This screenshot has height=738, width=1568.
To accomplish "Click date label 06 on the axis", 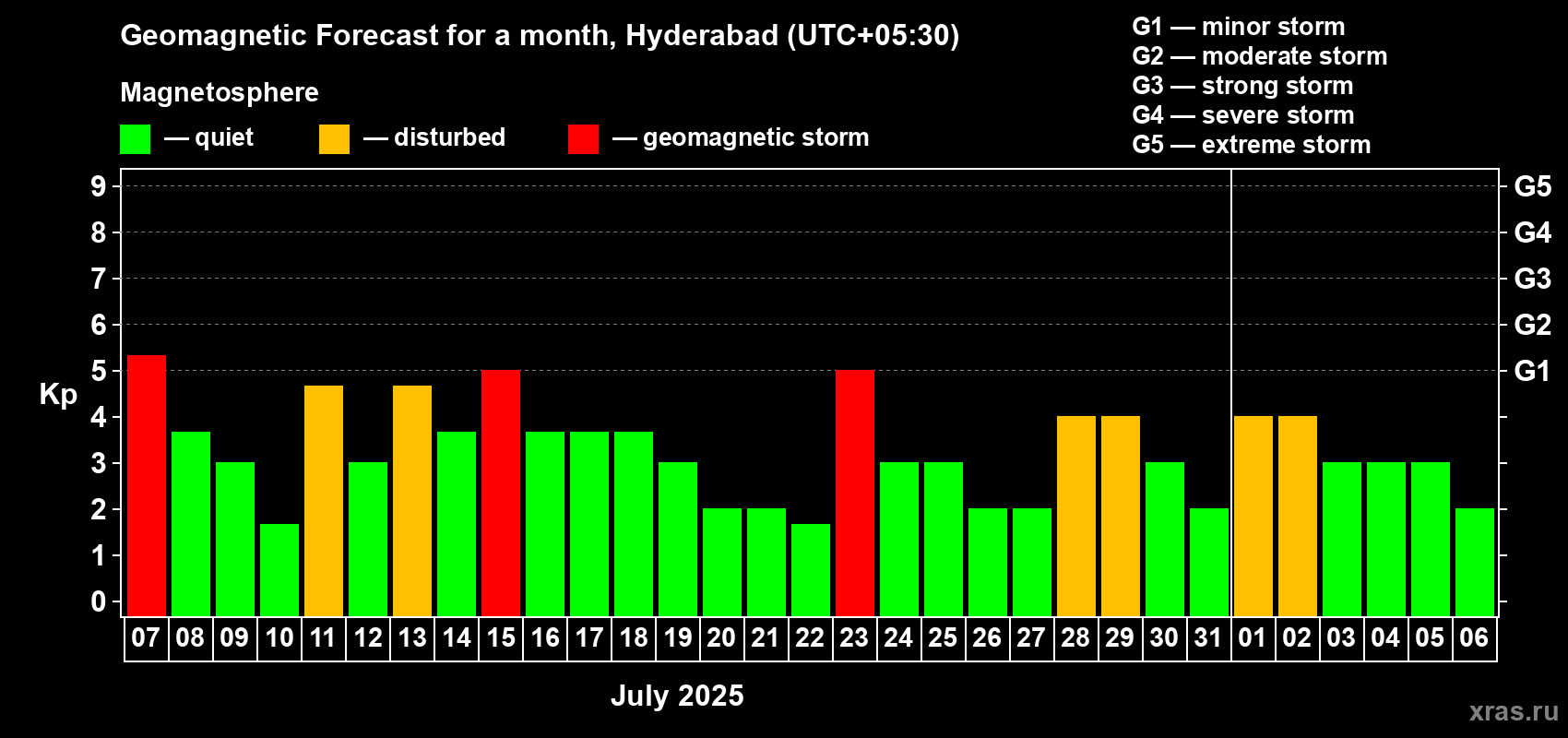I will (x=1474, y=637).
